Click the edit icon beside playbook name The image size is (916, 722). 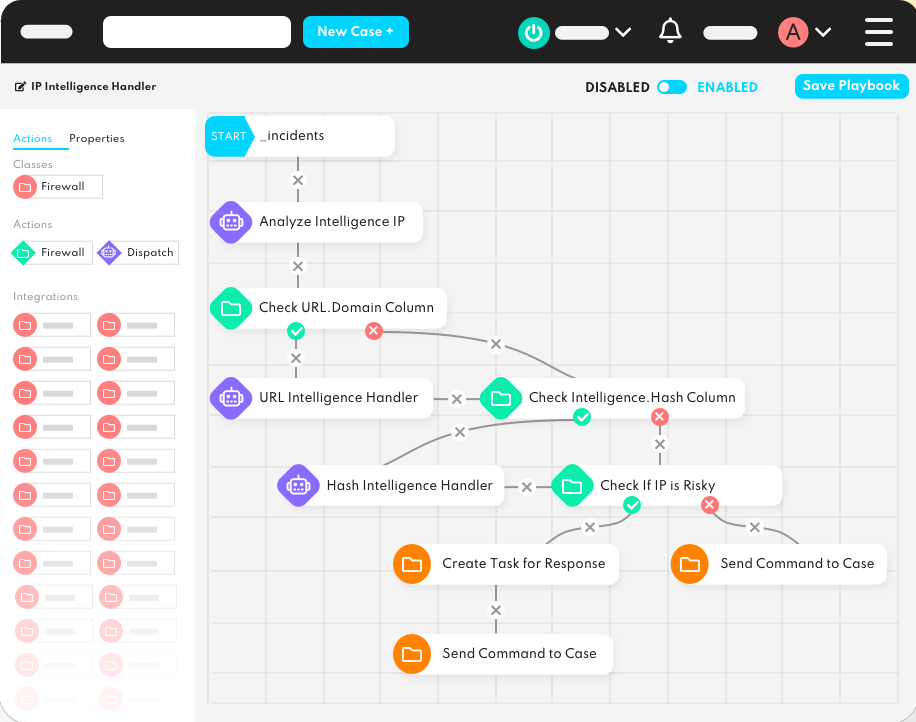coord(20,87)
